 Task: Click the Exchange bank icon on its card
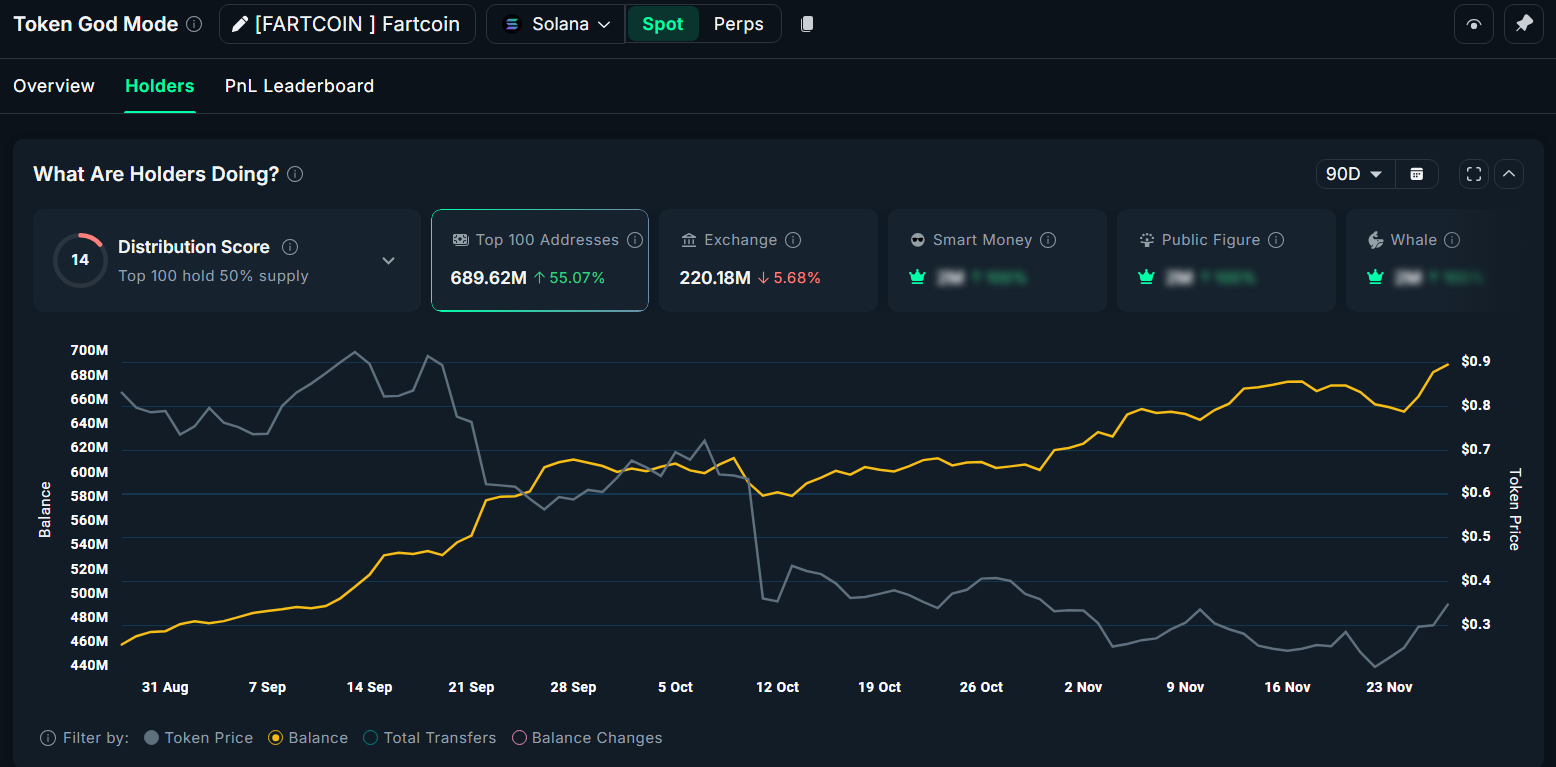pos(689,239)
